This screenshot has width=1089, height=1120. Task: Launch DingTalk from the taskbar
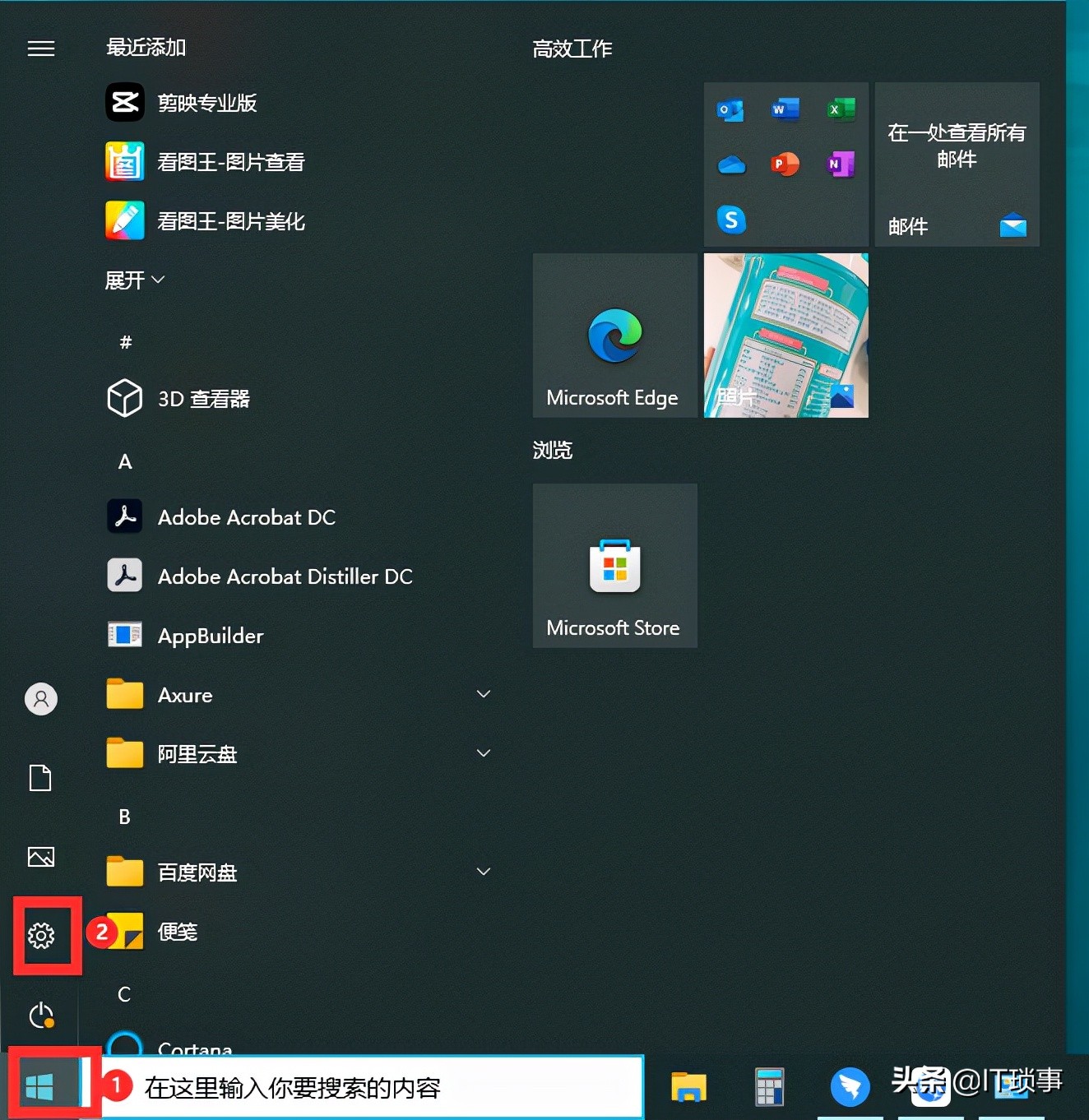pos(851,1086)
